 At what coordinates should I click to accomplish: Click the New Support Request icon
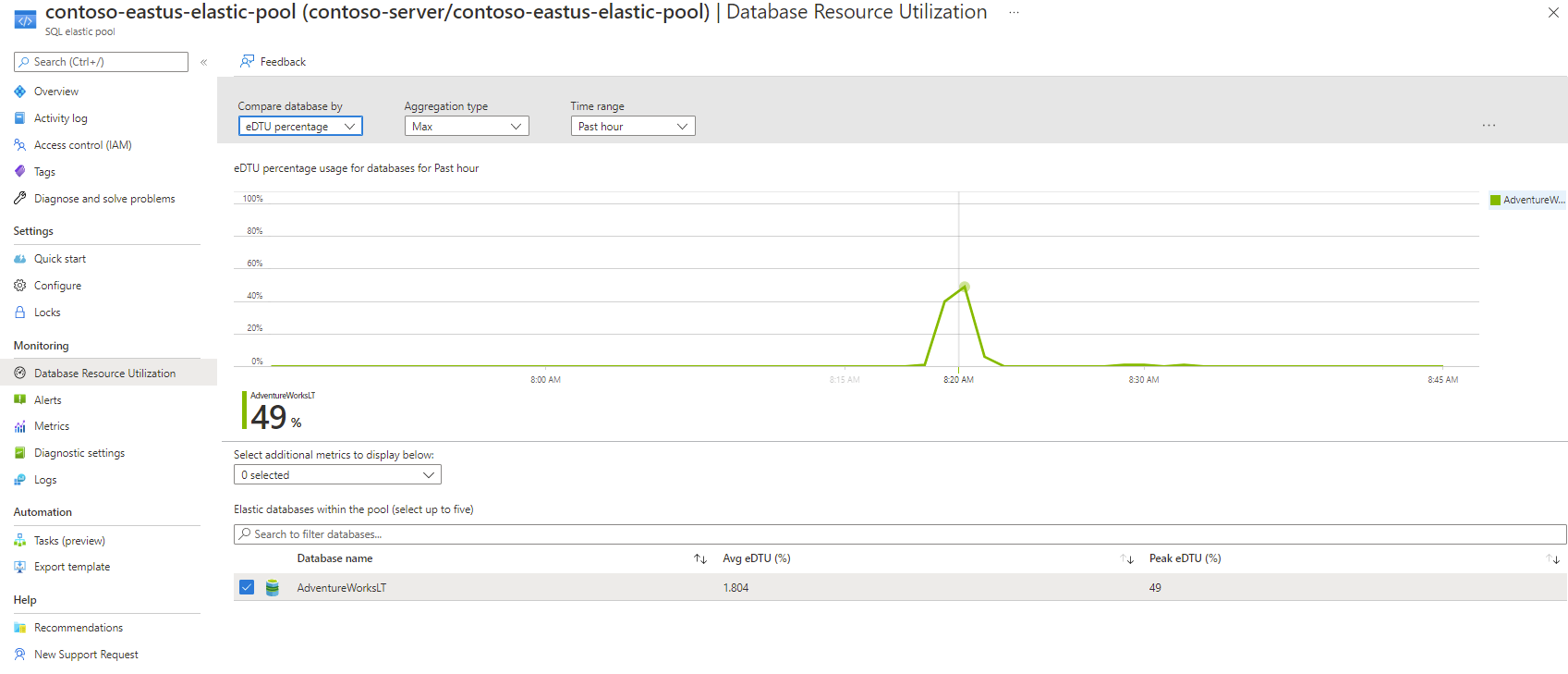coord(20,655)
